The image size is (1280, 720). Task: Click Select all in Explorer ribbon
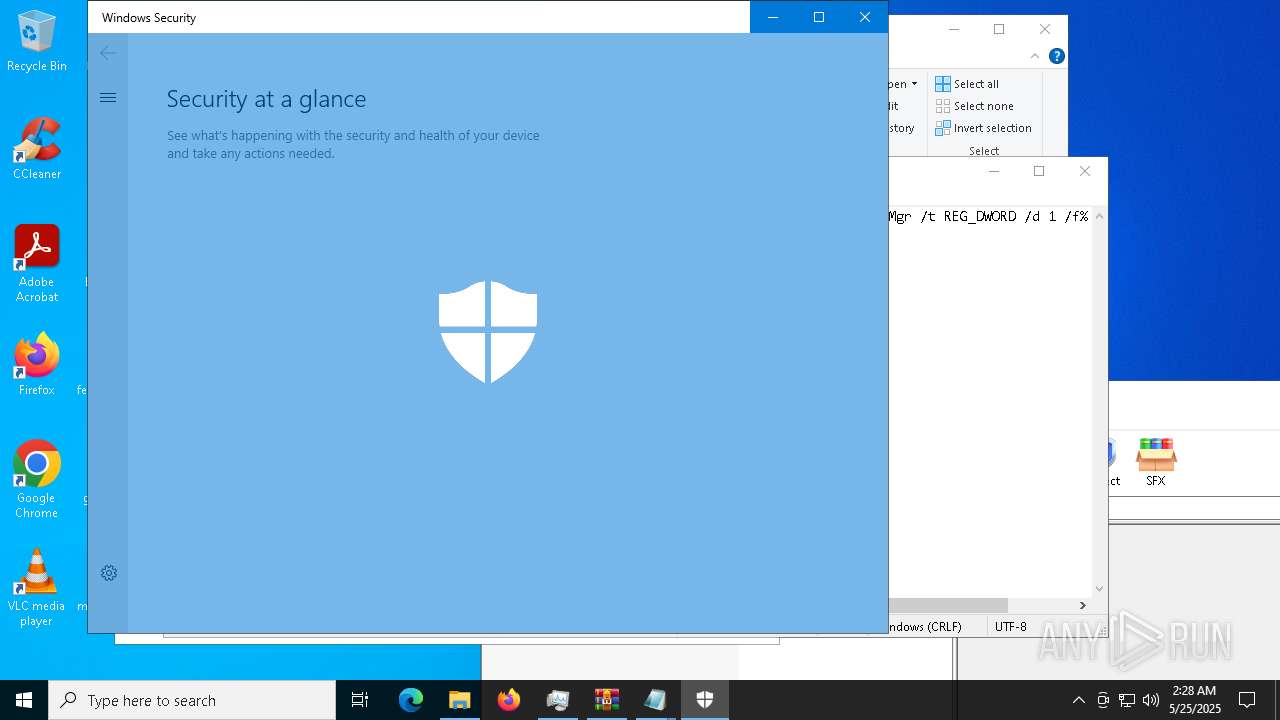coord(967,84)
